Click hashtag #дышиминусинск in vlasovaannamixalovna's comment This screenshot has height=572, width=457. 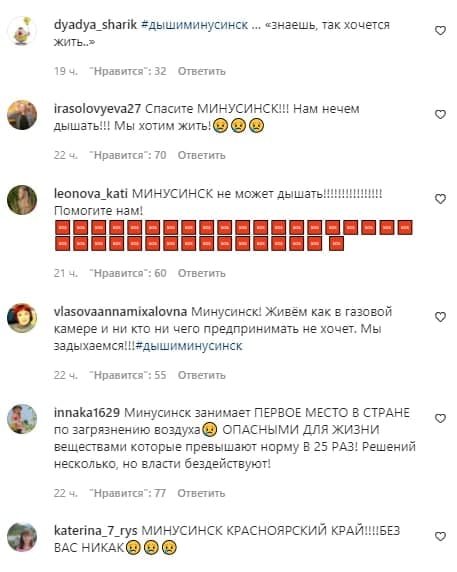click(189, 346)
